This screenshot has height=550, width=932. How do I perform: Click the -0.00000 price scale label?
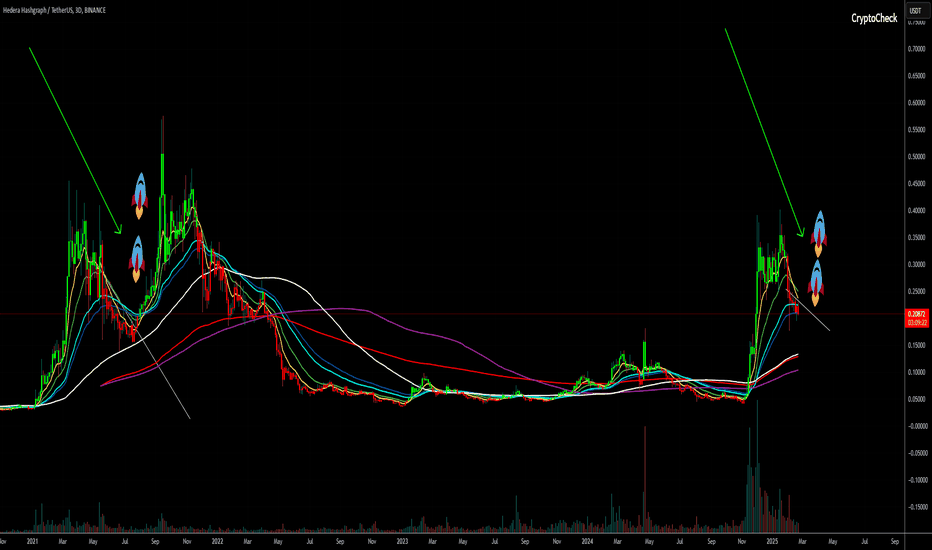click(x=917, y=426)
